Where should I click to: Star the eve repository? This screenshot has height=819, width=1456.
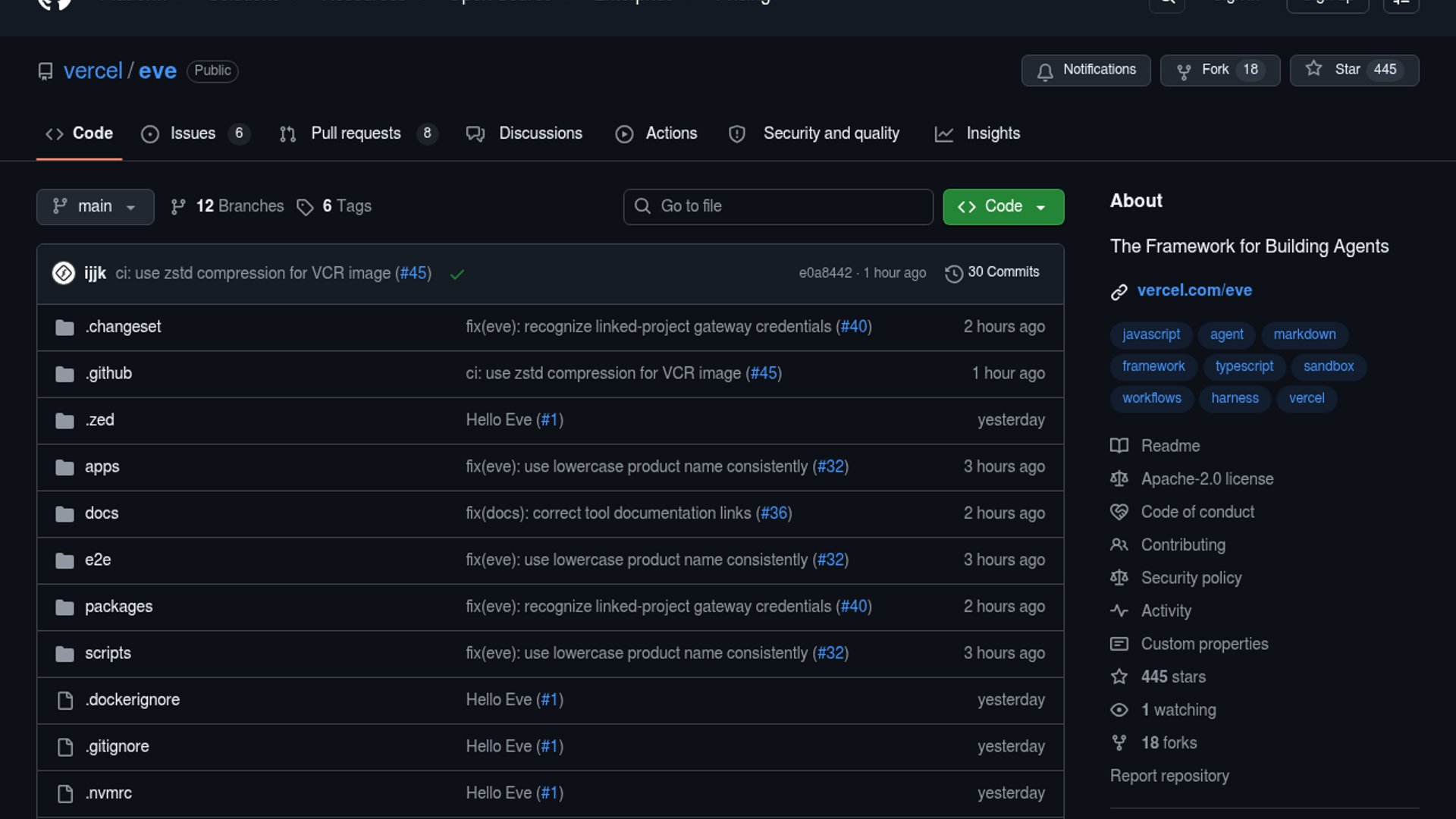click(1354, 71)
